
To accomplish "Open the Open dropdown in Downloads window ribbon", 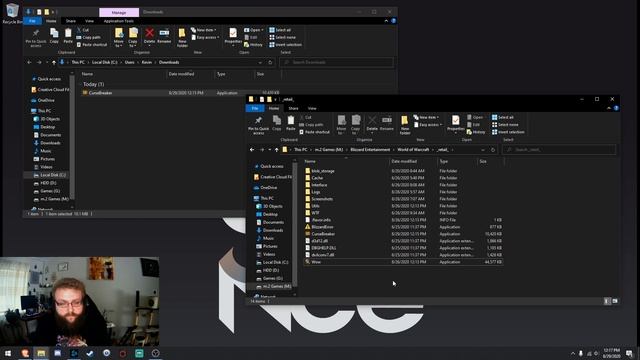I will click(x=253, y=30).
